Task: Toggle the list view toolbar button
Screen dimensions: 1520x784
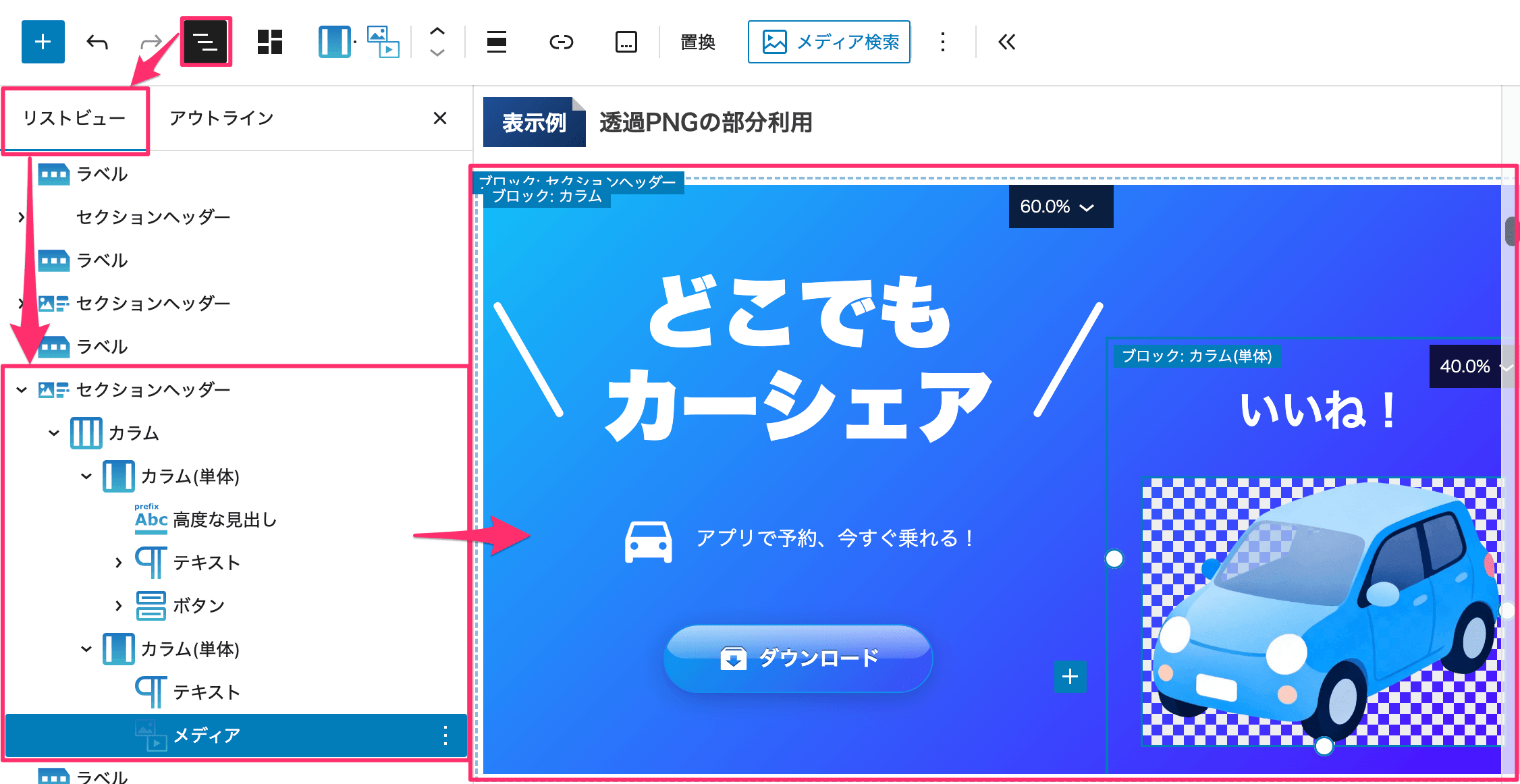Action: tap(206, 42)
